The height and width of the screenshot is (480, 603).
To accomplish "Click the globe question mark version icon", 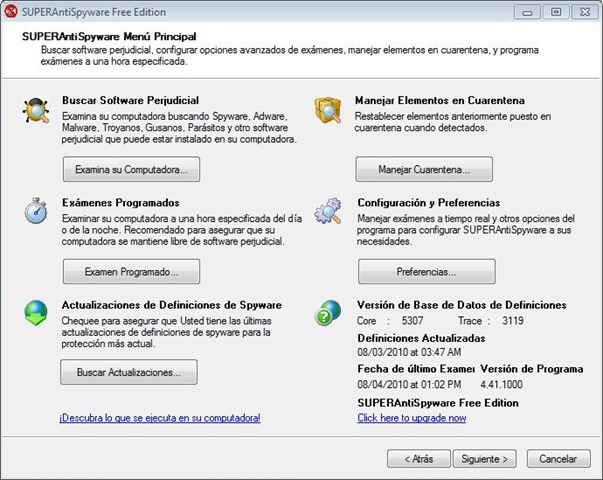I will pos(328,313).
